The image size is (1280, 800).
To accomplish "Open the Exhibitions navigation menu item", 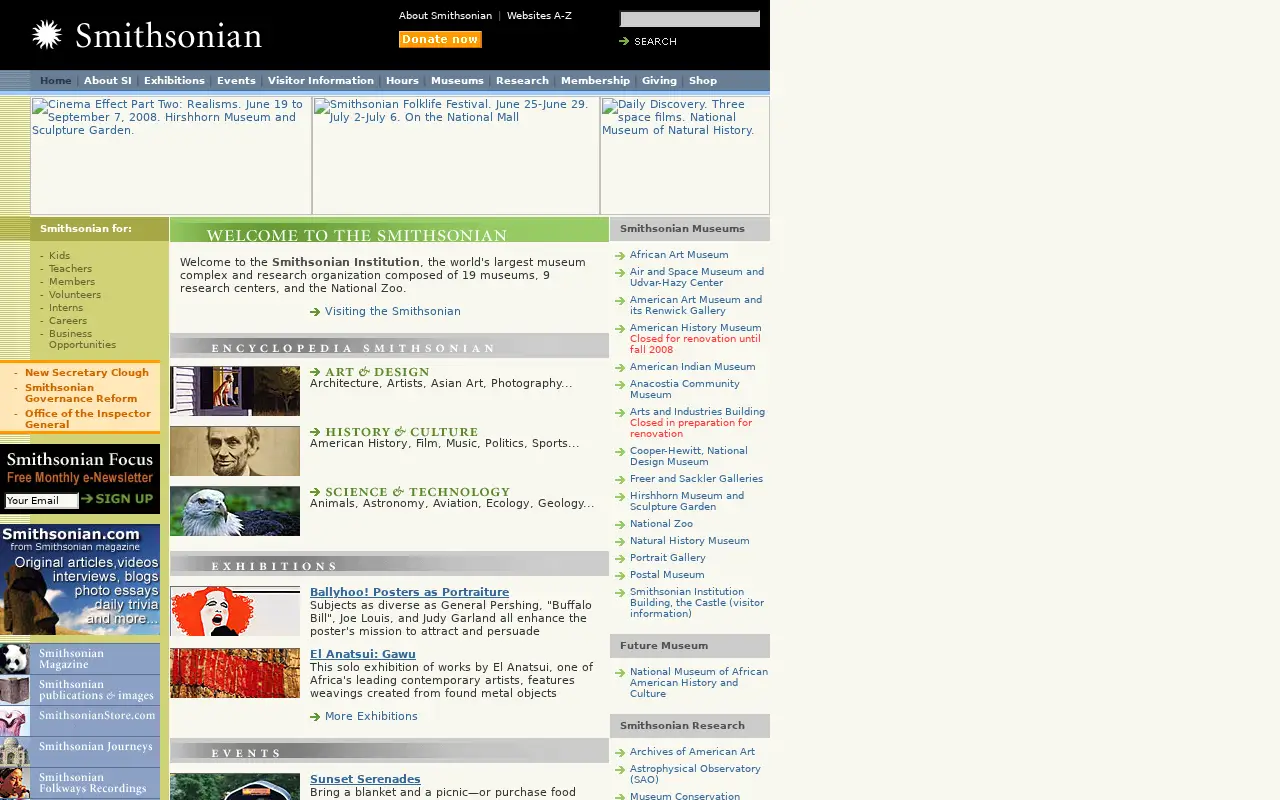I will [174, 81].
